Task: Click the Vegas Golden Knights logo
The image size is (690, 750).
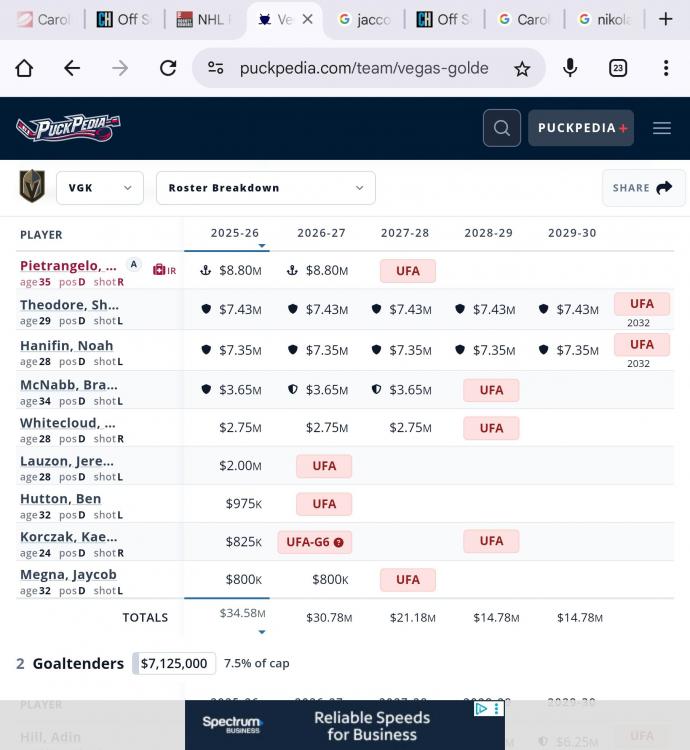Action: pyautogui.click(x=32, y=187)
